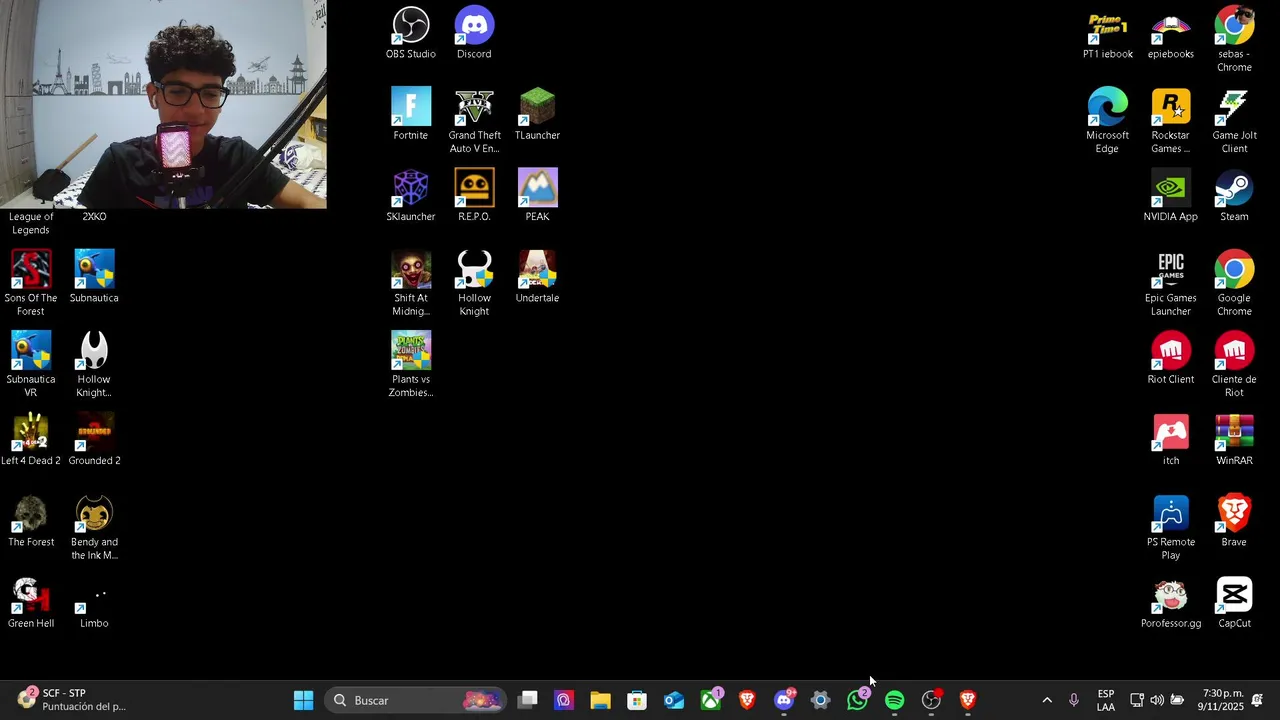This screenshot has width=1280, height=720.
Task: Select the Rockstar Games launcher icon
Action: click(x=1171, y=121)
